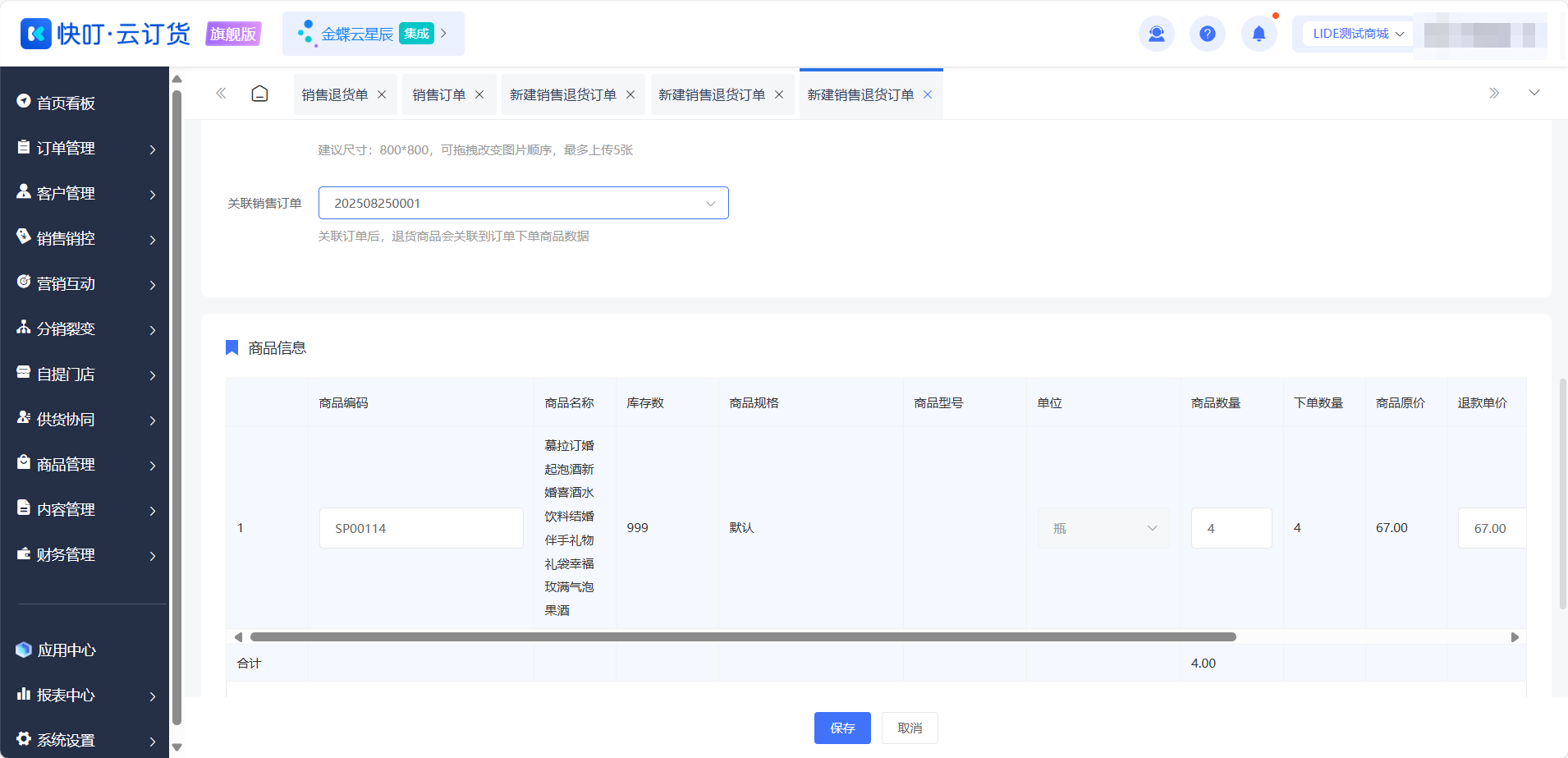Open the help question mark icon
This screenshot has width=1568, height=758.
pyautogui.click(x=1207, y=34)
